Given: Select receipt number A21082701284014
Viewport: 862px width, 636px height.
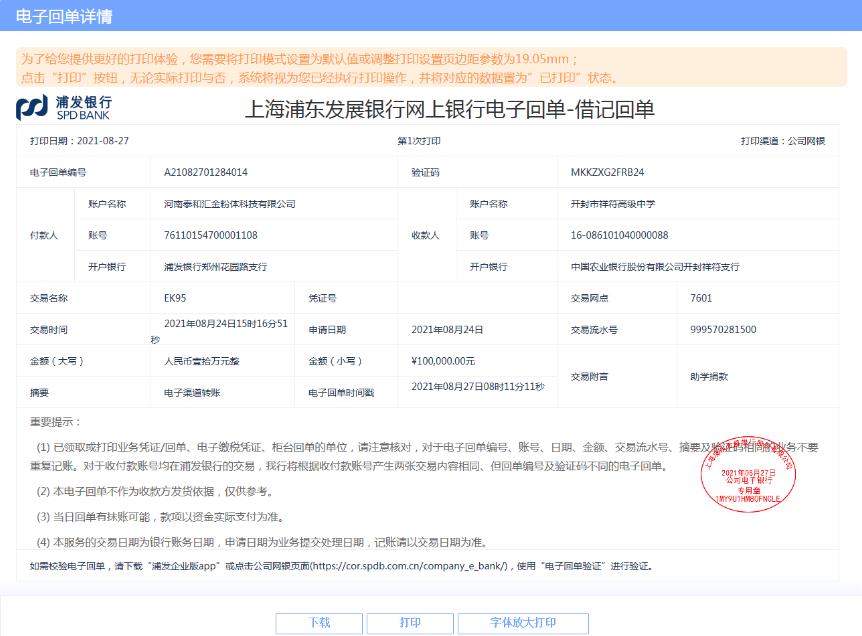Looking at the screenshot, I should [x=205, y=172].
